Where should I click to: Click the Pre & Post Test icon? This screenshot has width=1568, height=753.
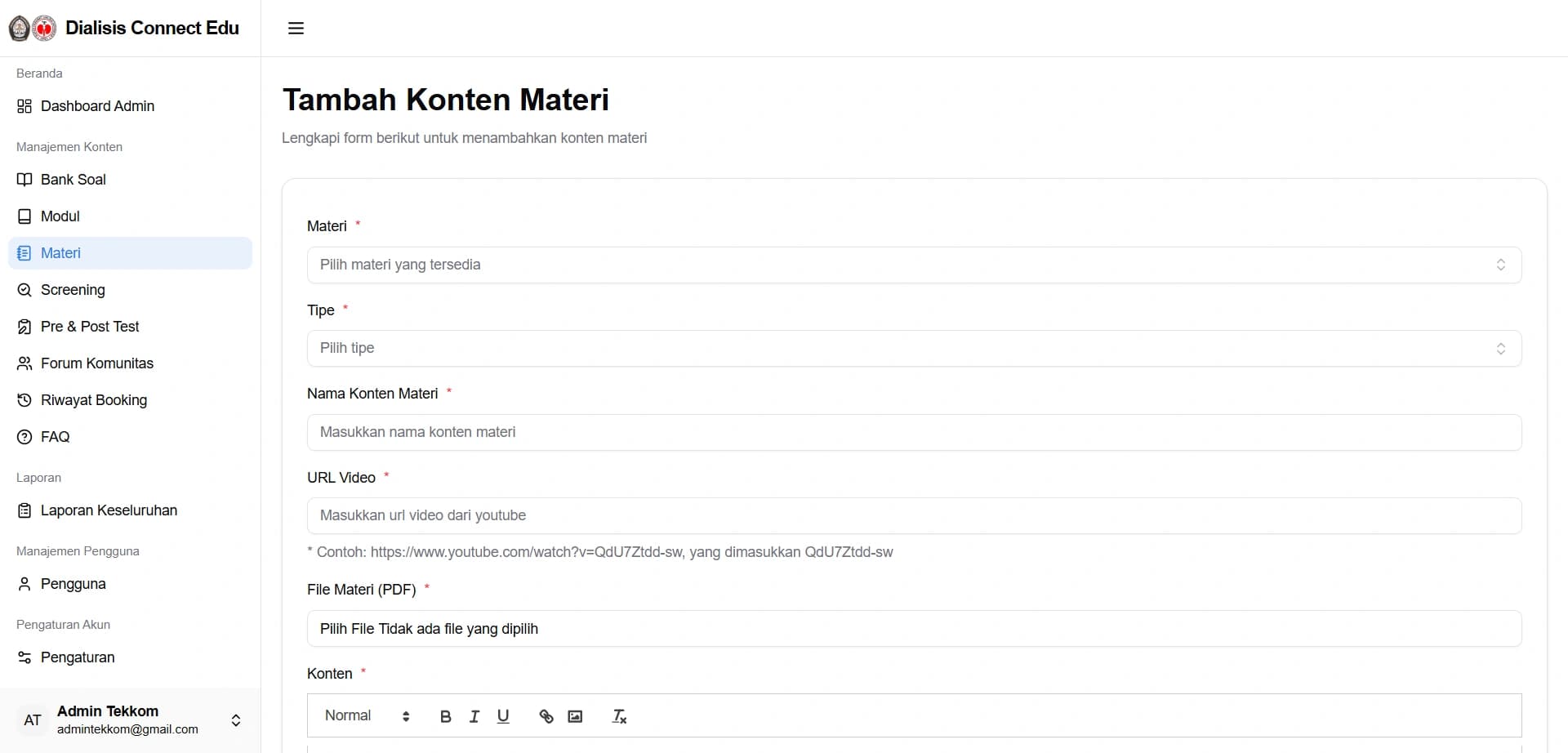coord(24,327)
